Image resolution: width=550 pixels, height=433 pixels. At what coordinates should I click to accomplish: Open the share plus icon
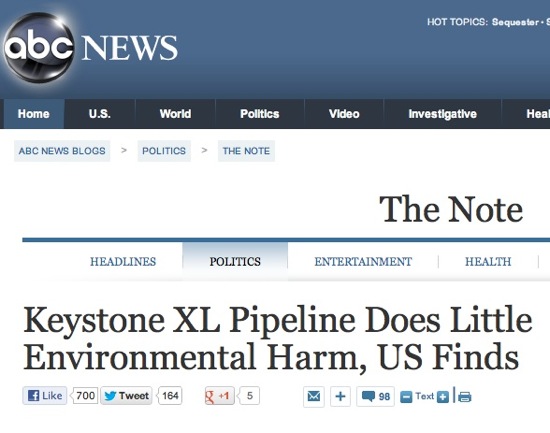(340, 397)
